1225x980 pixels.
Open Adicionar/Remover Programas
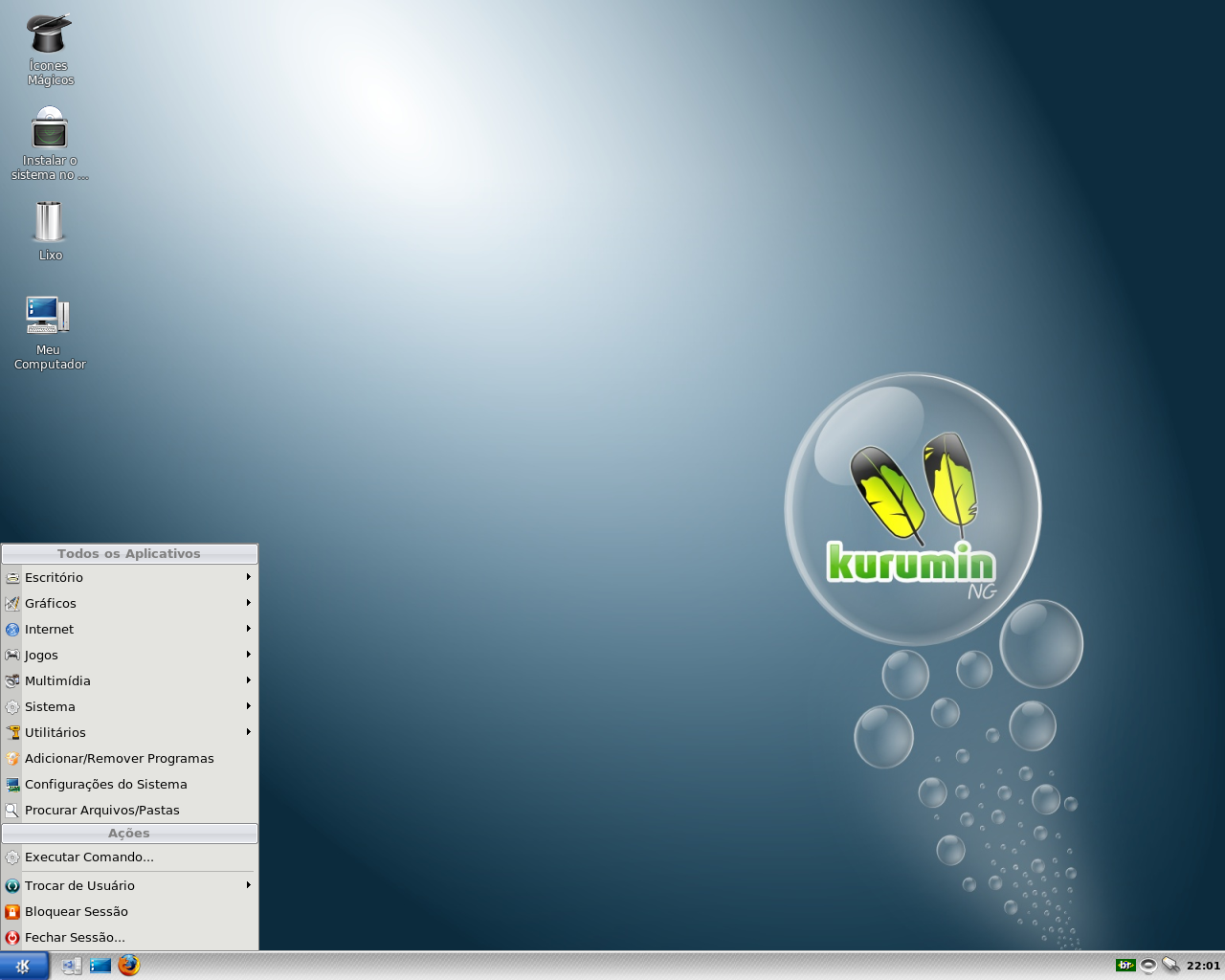120,758
